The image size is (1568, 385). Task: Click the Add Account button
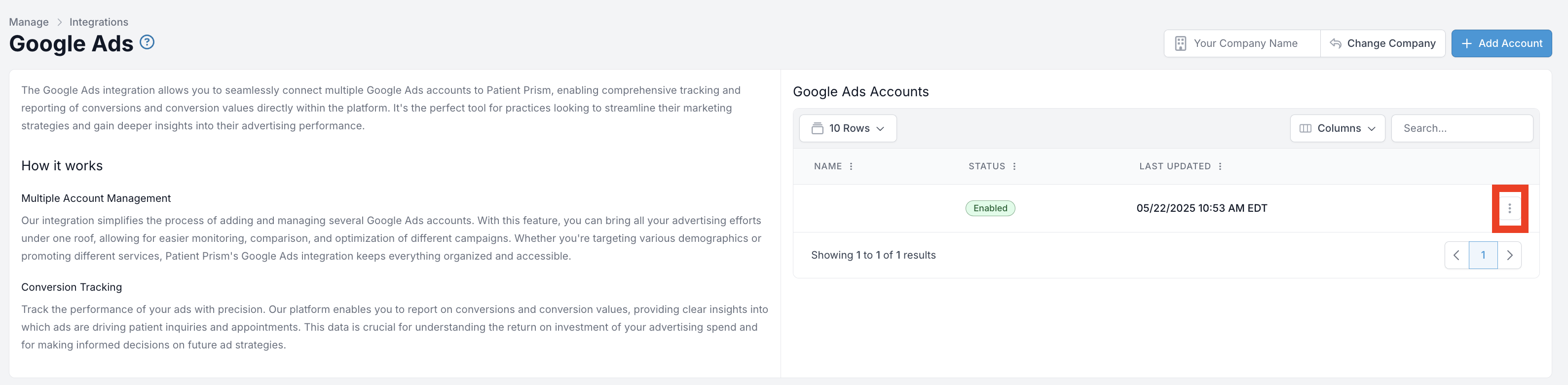coord(1501,43)
